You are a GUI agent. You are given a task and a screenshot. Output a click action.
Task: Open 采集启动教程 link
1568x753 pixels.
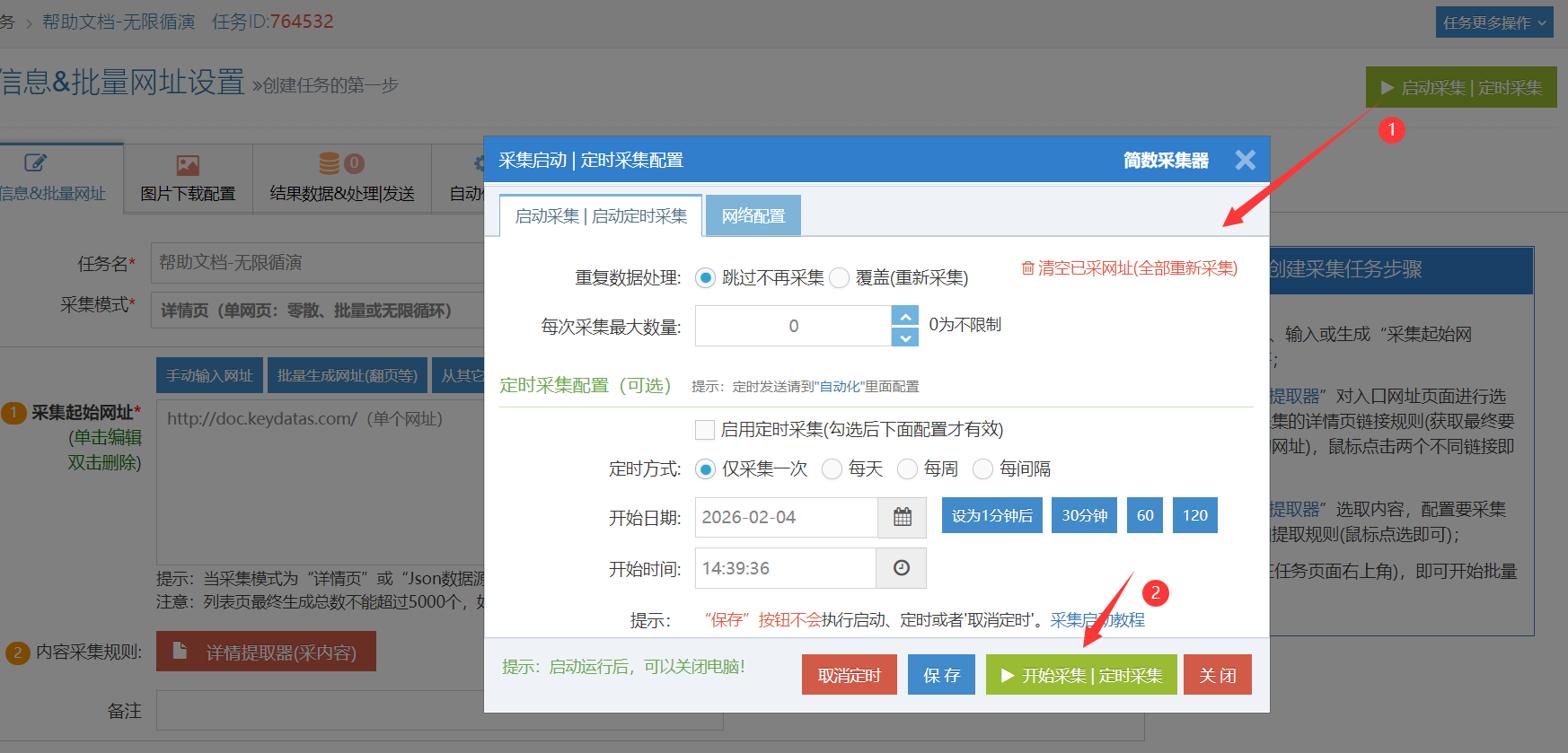1097,619
